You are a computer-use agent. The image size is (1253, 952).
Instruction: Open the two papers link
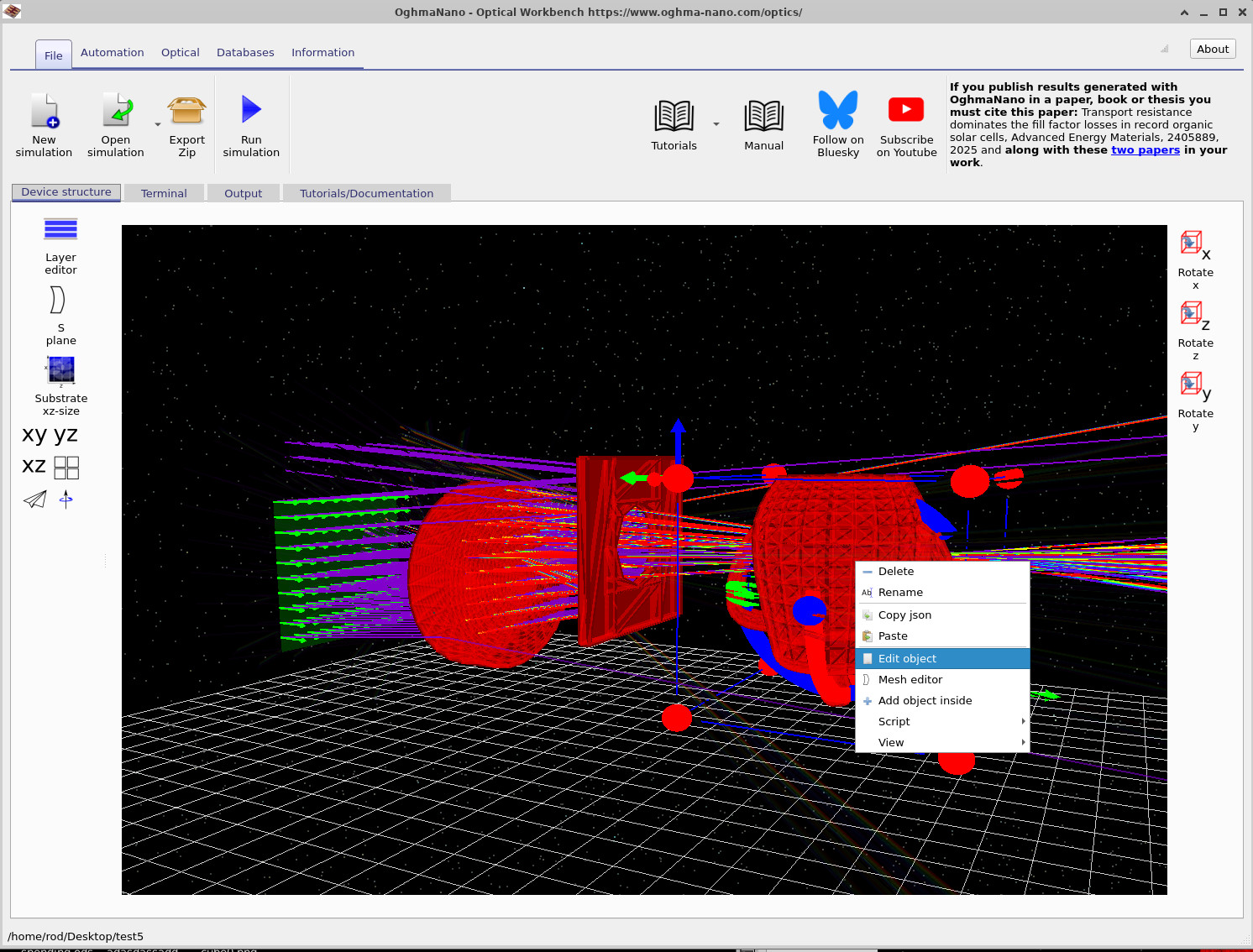tap(1146, 149)
